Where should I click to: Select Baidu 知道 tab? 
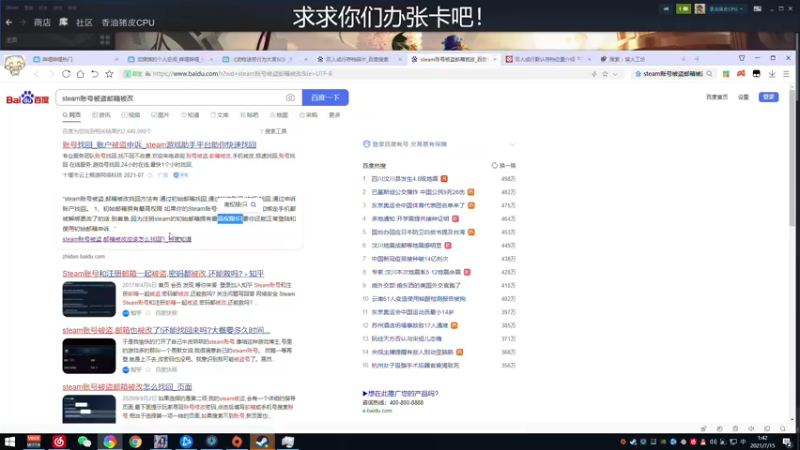pyautogui.click(x=190, y=115)
